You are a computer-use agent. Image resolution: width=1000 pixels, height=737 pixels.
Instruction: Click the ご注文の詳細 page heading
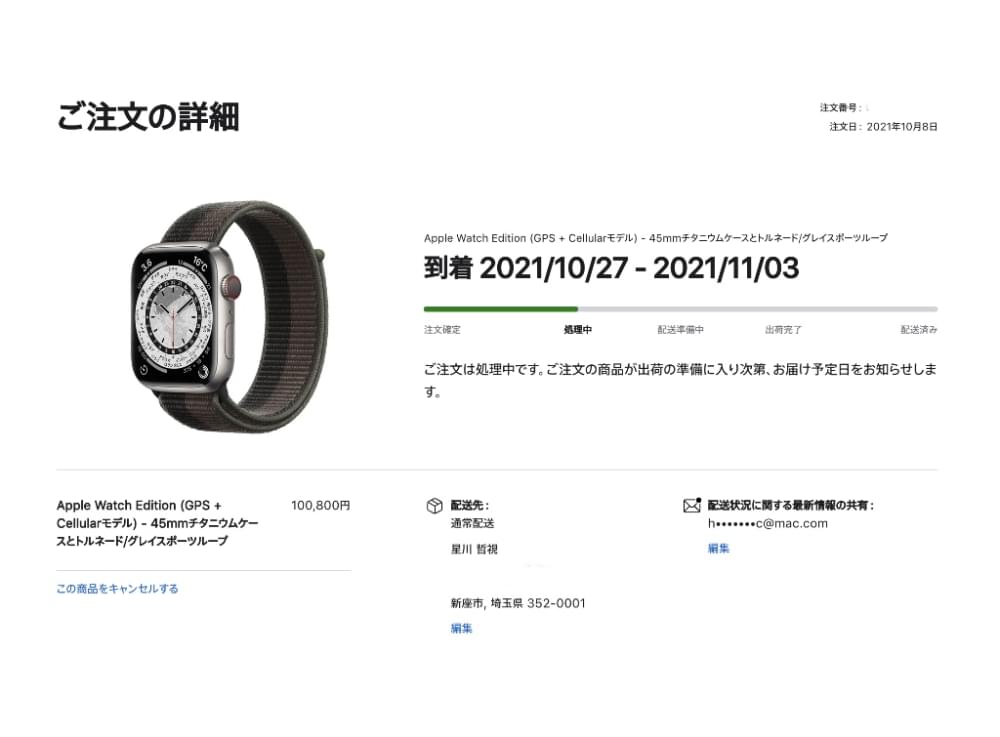pos(148,117)
